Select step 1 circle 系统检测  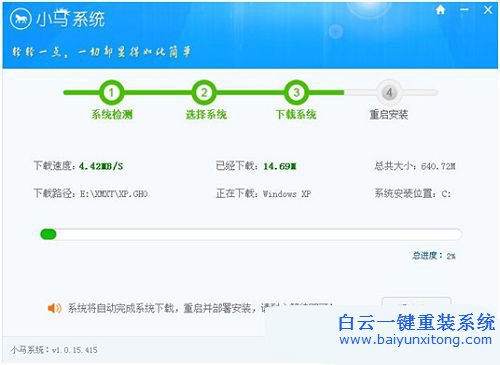(x=111, y=92)
